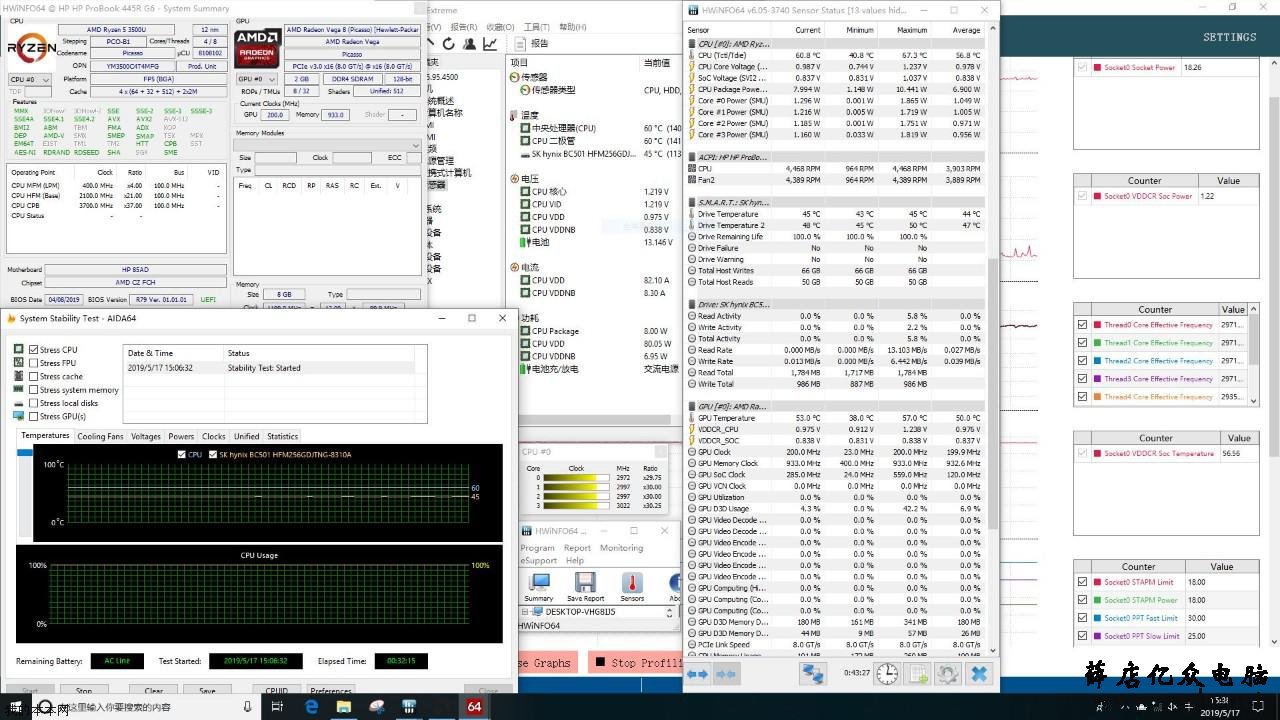
Task: Click the refresh icon in AIDA64 toolbar
Action: point(449,44)
